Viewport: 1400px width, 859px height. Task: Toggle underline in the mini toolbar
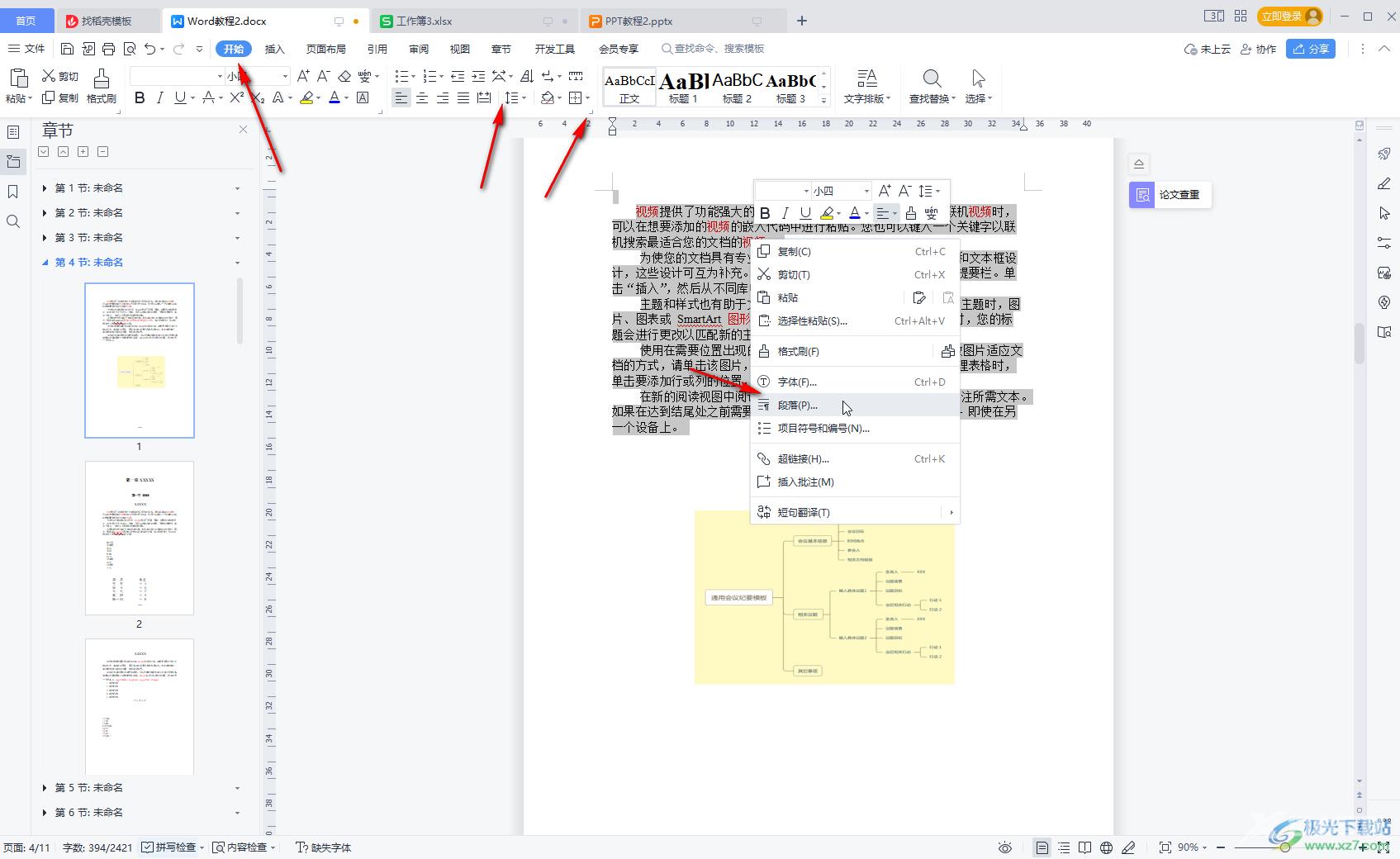click(x=805, y=213)
